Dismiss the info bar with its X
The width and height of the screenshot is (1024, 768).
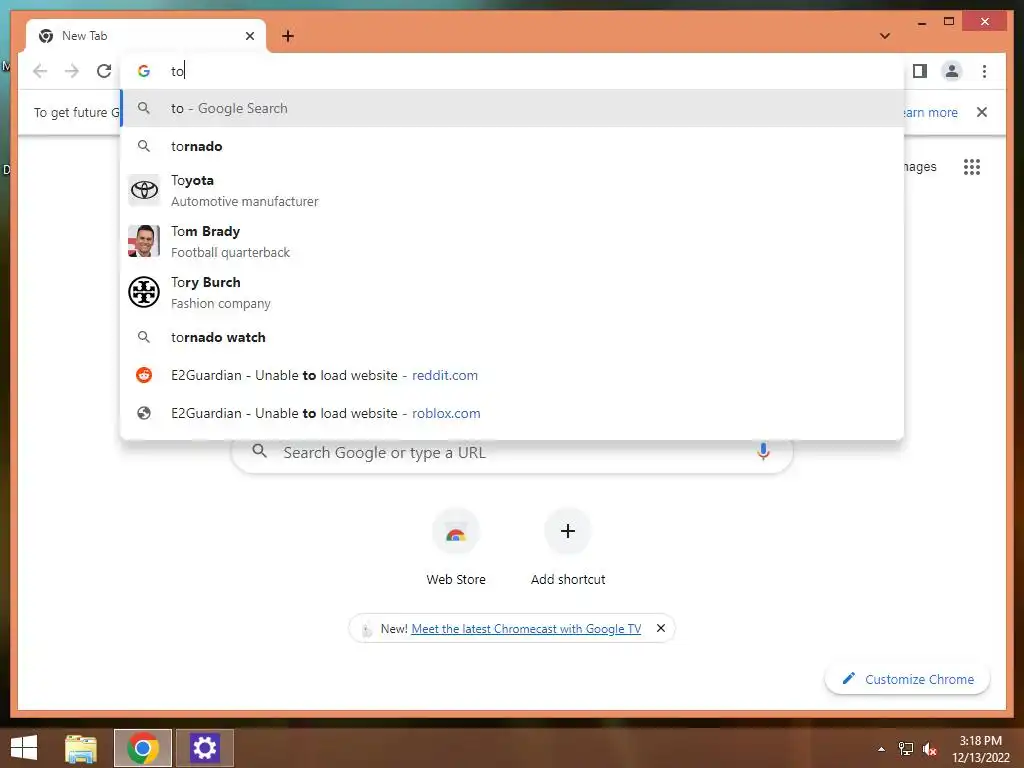982,112
